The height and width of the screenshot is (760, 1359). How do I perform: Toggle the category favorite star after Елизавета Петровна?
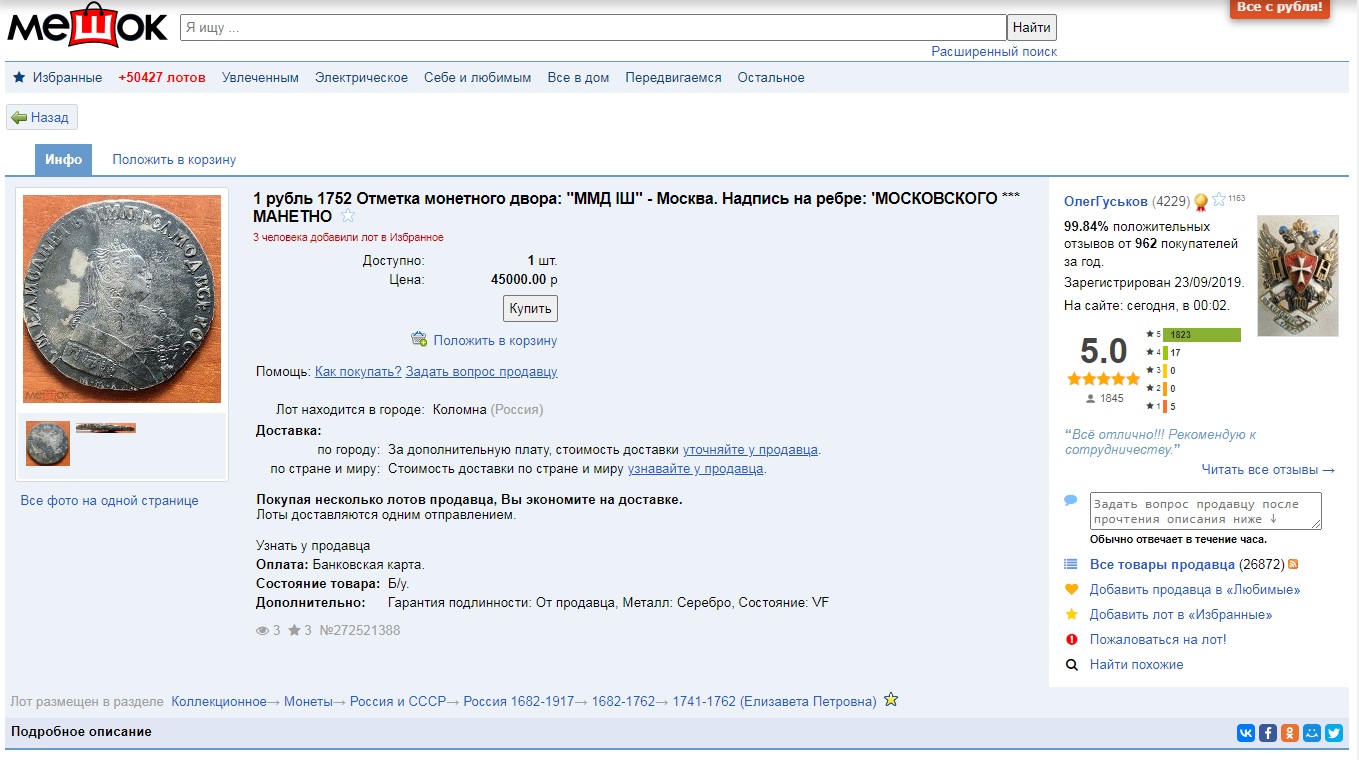click(x=891, y=700)
